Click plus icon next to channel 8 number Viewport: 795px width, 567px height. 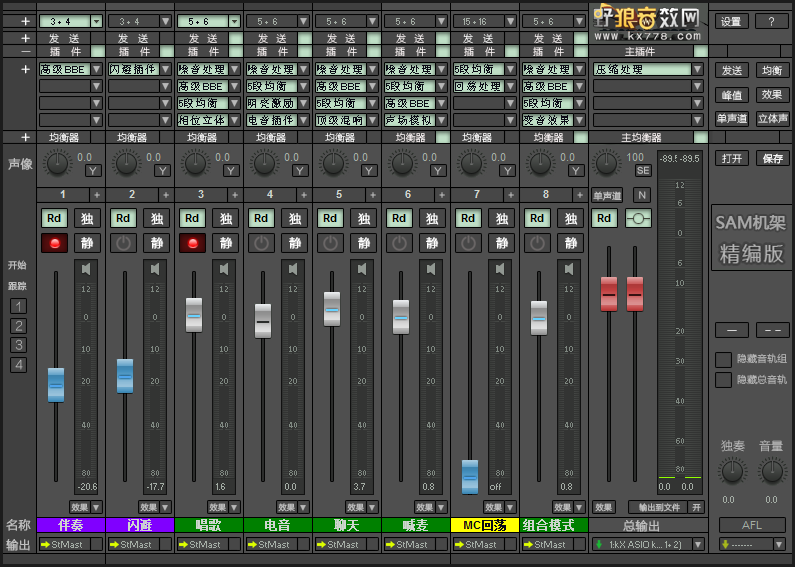tap(580, 195)
